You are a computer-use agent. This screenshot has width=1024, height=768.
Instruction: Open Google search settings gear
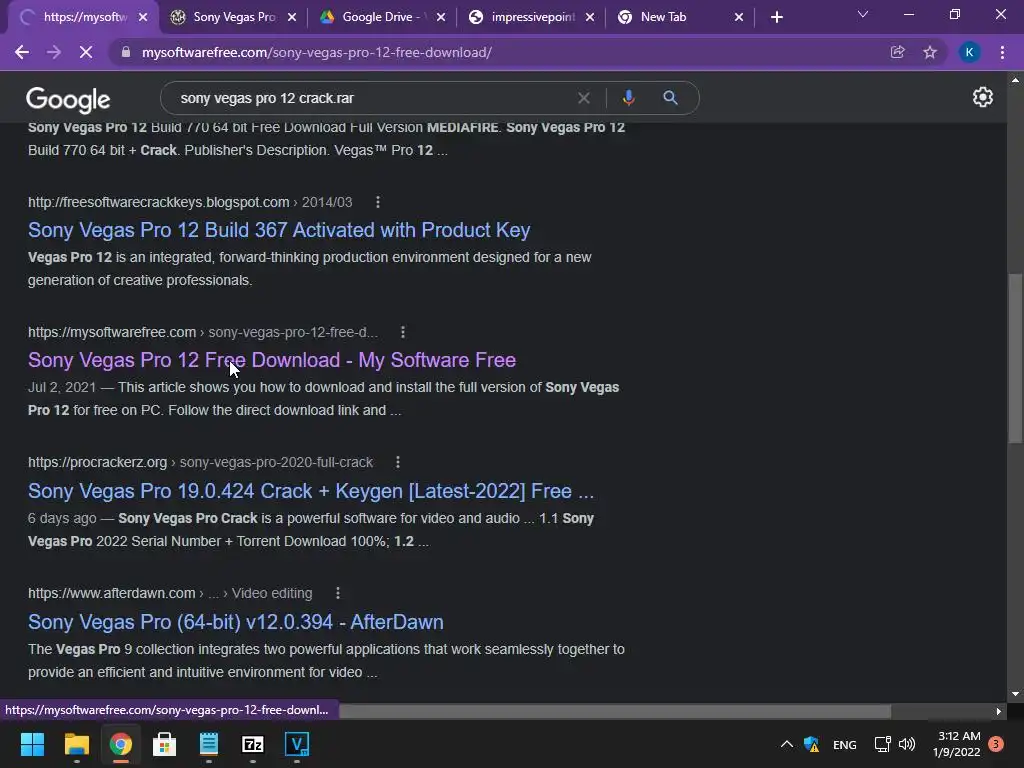pyautogui.click(x=983, y=97)
